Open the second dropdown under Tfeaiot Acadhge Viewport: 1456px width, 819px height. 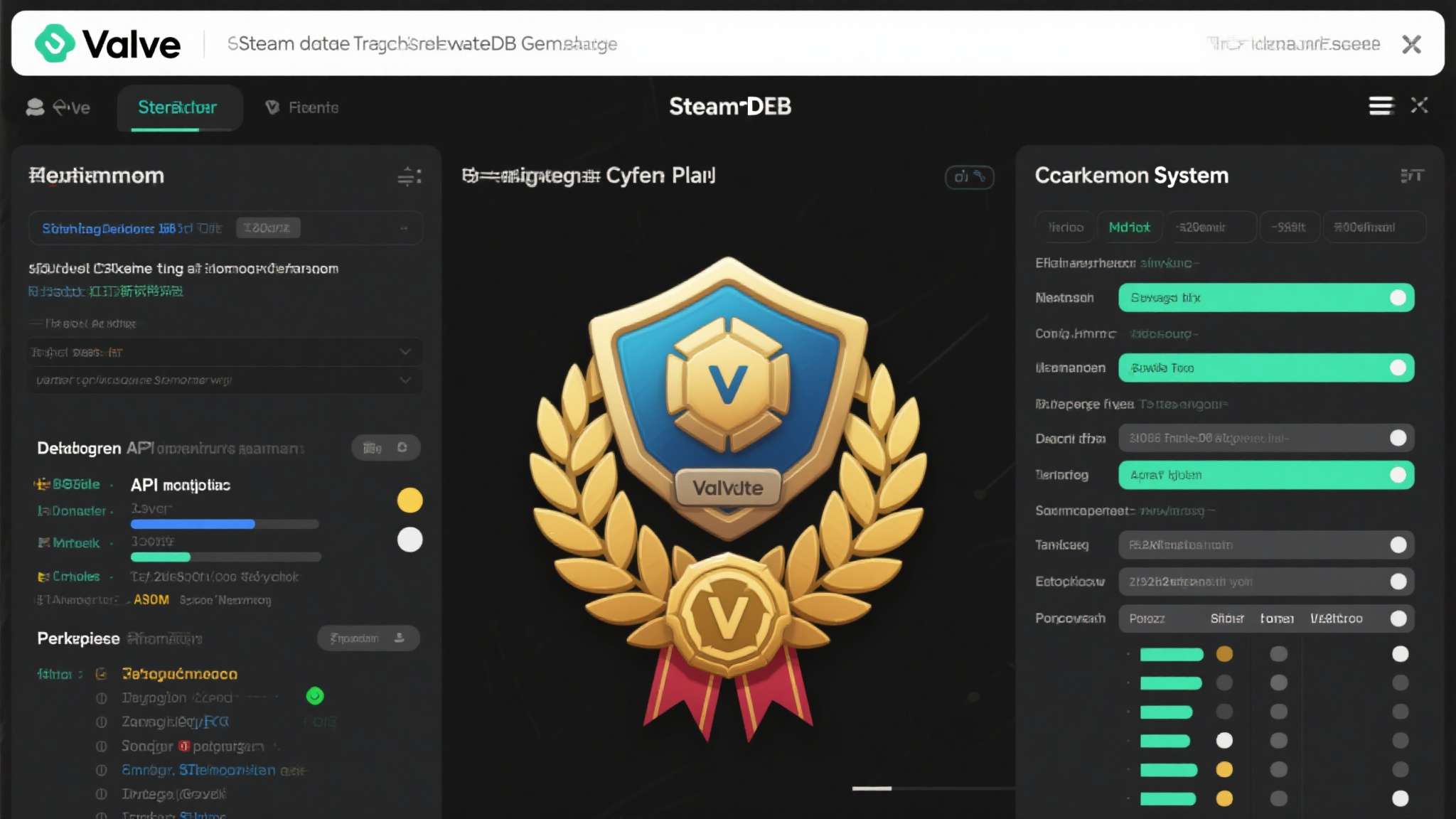pos(225,380)
